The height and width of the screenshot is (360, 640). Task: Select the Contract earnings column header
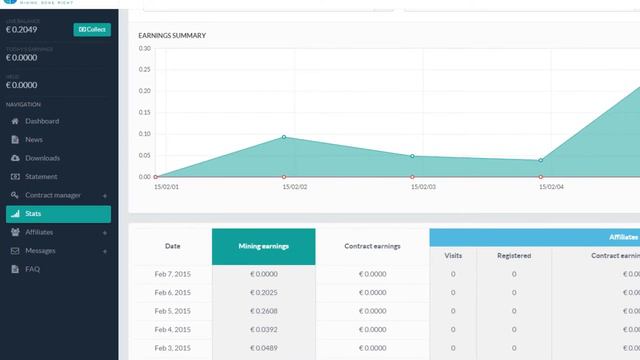[372, 247]
